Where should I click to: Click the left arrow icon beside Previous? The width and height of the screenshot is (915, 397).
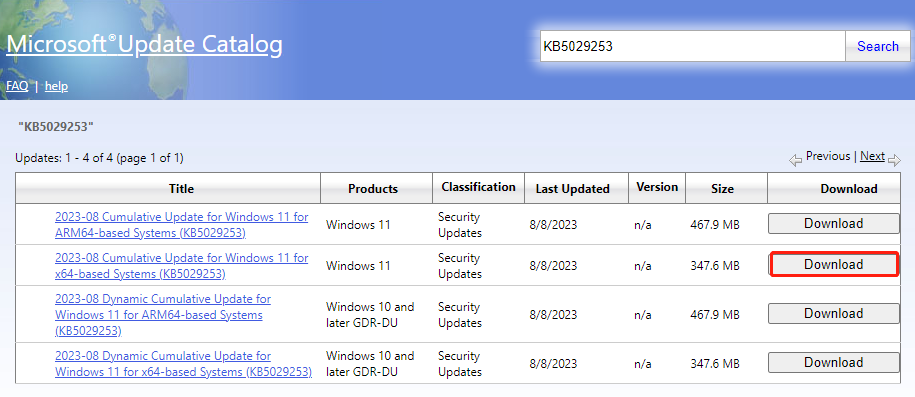[795, 160]
